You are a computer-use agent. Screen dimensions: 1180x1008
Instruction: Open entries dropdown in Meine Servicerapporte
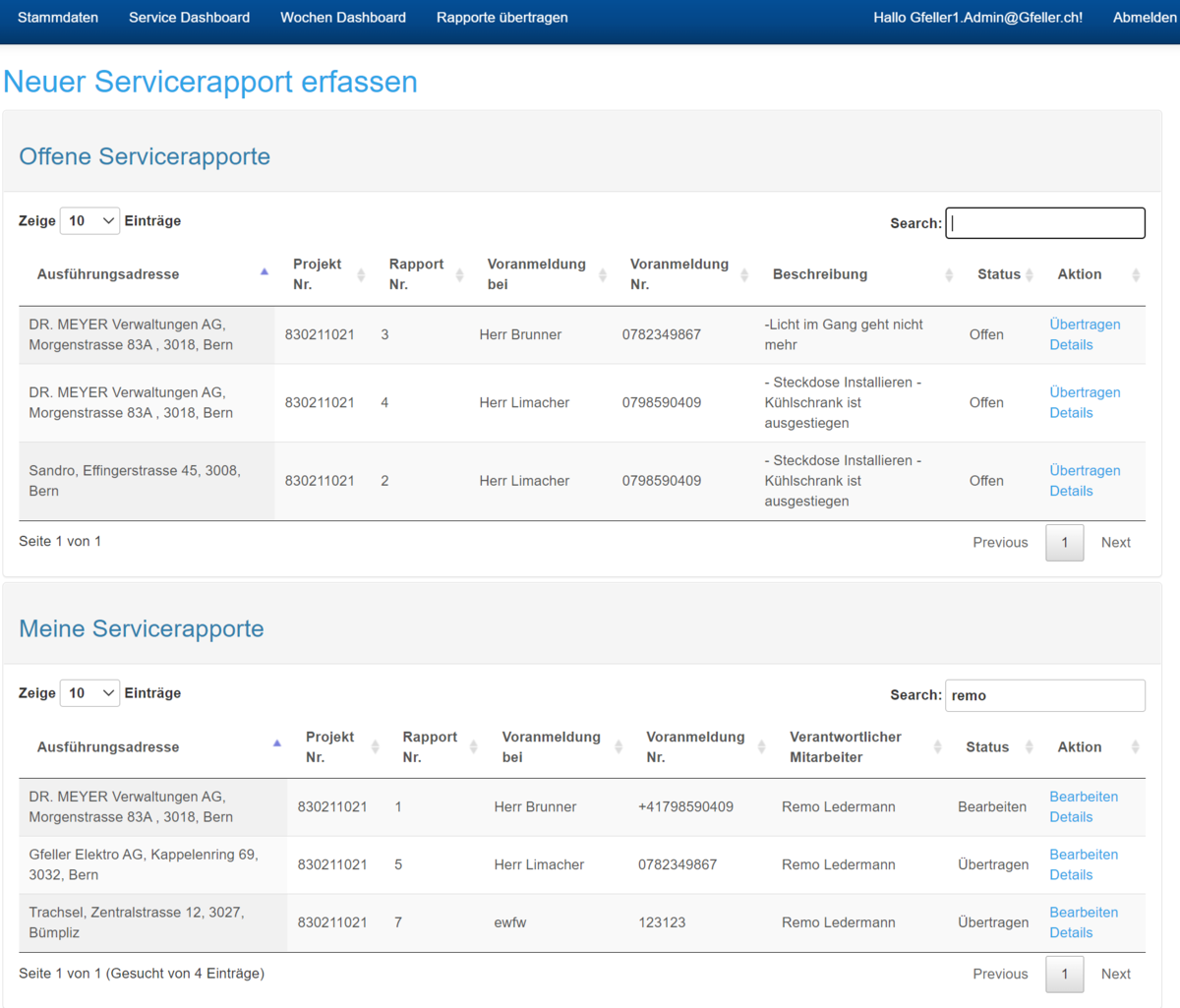pos(89,693)
